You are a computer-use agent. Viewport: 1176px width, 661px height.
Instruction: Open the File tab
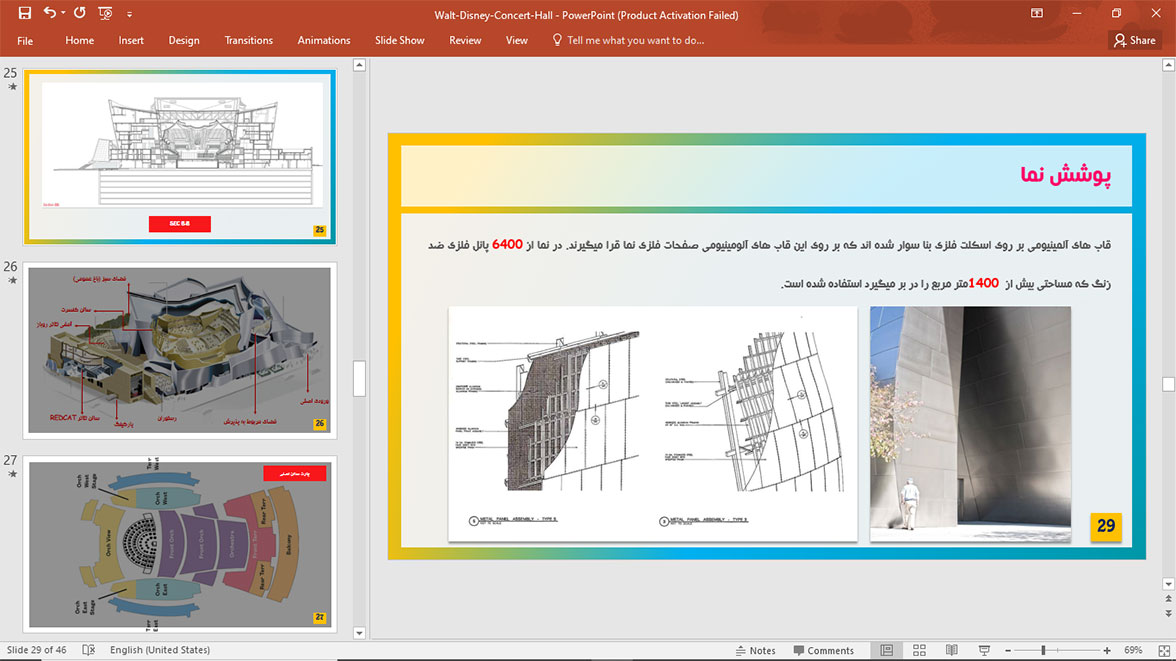pyautogui.click(x=25, y=41)
